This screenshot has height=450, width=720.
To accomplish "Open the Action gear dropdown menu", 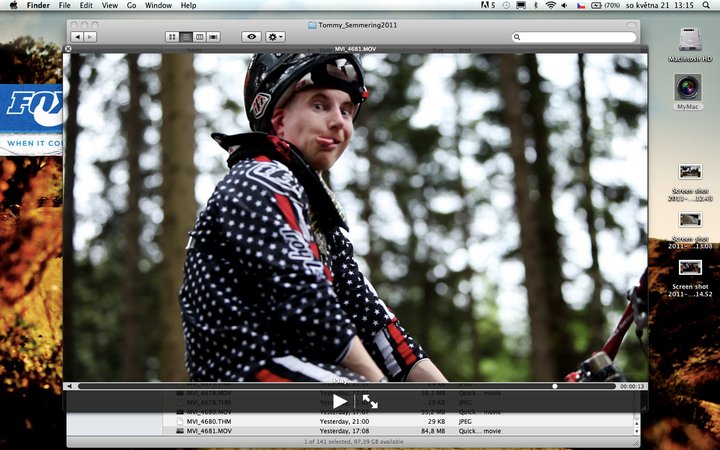I will click(275, 37).
